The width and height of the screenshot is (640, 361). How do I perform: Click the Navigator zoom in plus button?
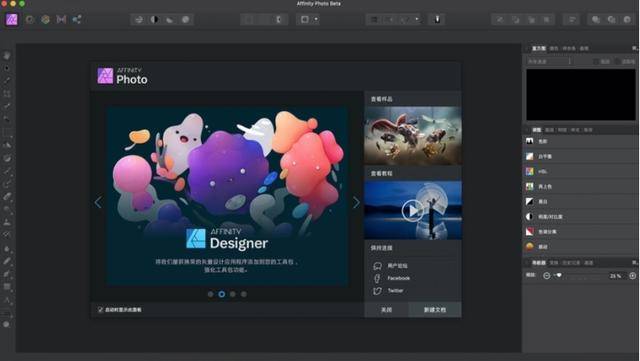(632, 276)
